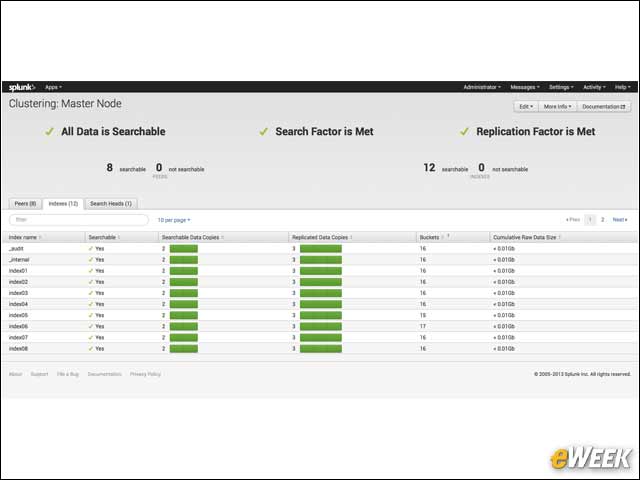
Task: Open the footer Documentation link
Action: tap(104, 374)
